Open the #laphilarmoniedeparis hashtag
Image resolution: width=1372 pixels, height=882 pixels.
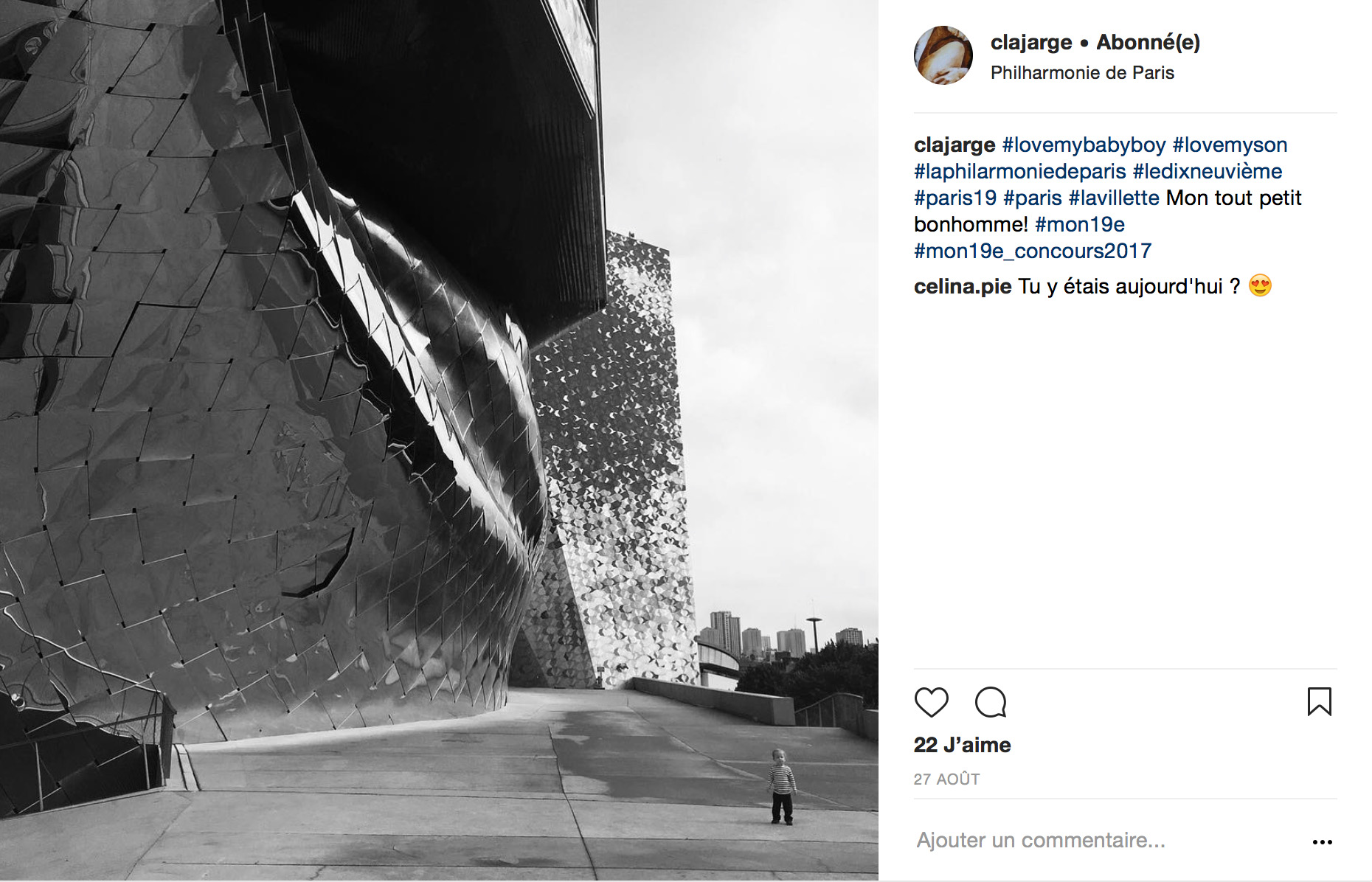[1020, 172]
